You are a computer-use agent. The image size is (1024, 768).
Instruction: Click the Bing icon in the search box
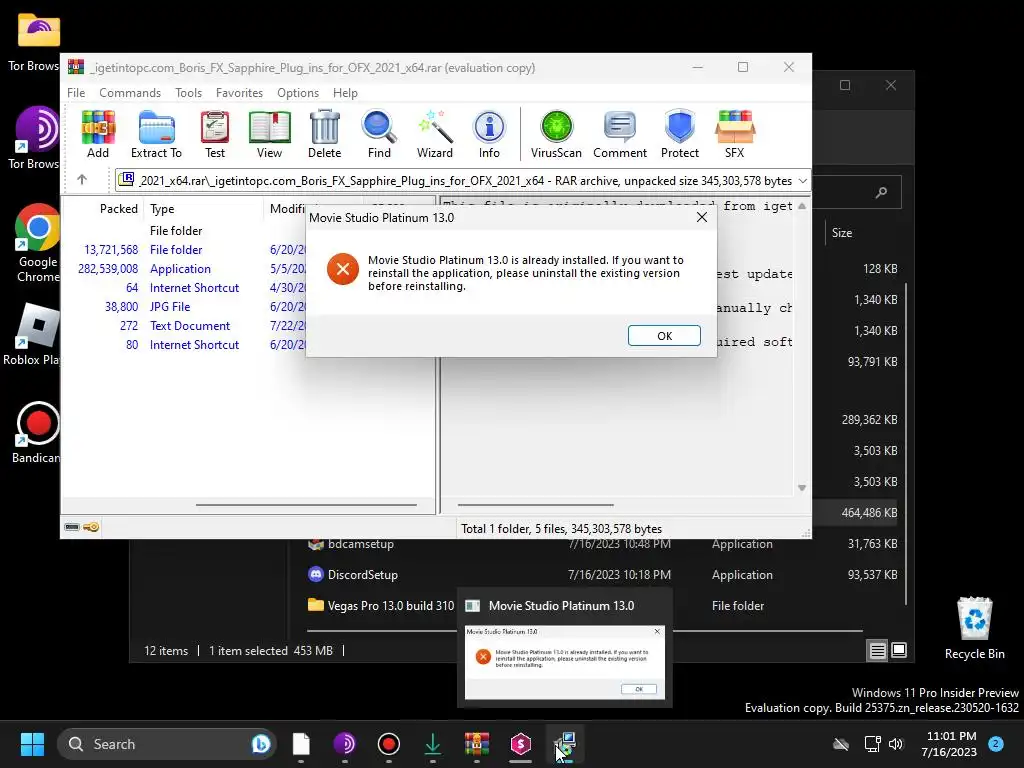click(x=261, y=744)
